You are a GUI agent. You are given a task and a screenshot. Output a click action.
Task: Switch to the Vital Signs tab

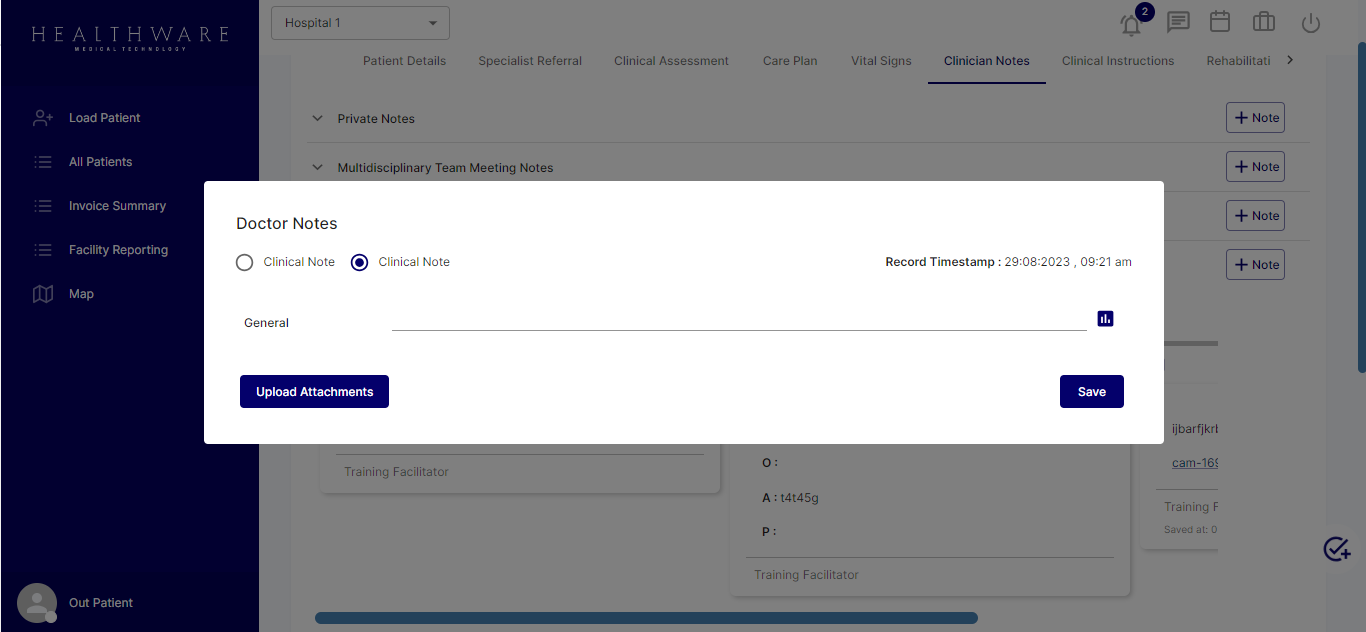pos(881,61)
